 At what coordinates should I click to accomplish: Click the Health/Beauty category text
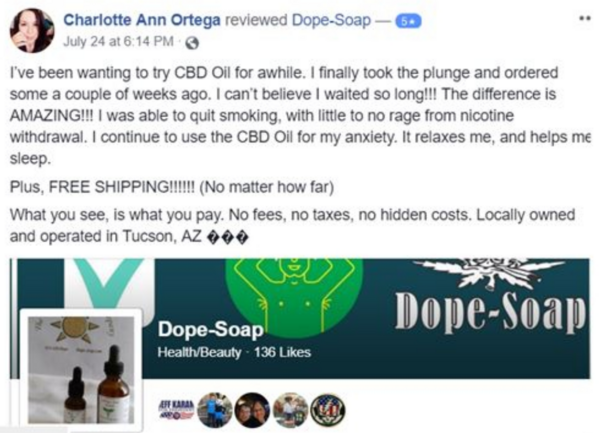coord(199,352)
